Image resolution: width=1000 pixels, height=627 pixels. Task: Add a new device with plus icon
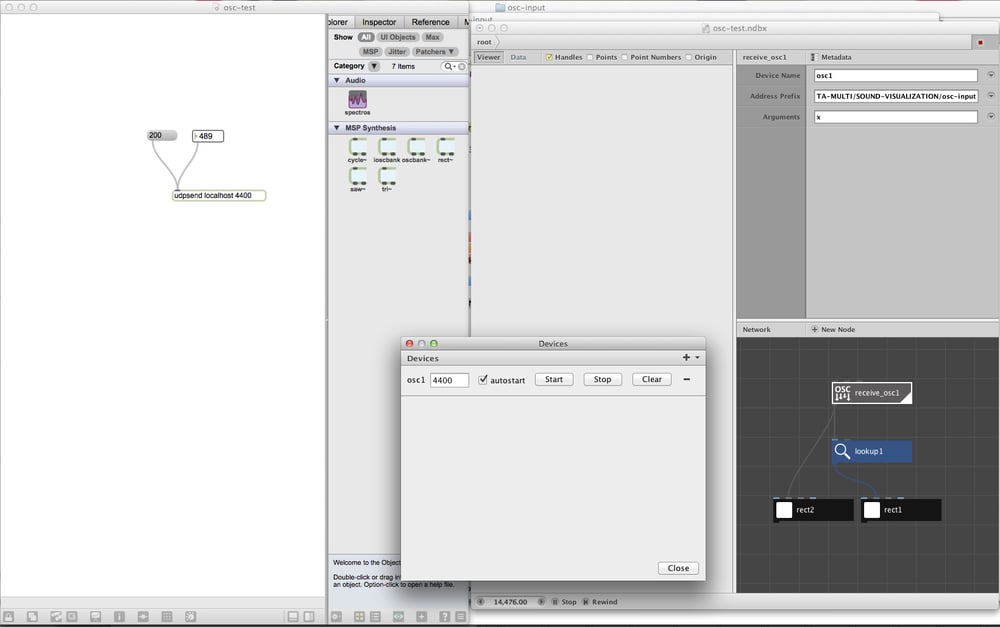pyautogui.click(x=686, y=358)
